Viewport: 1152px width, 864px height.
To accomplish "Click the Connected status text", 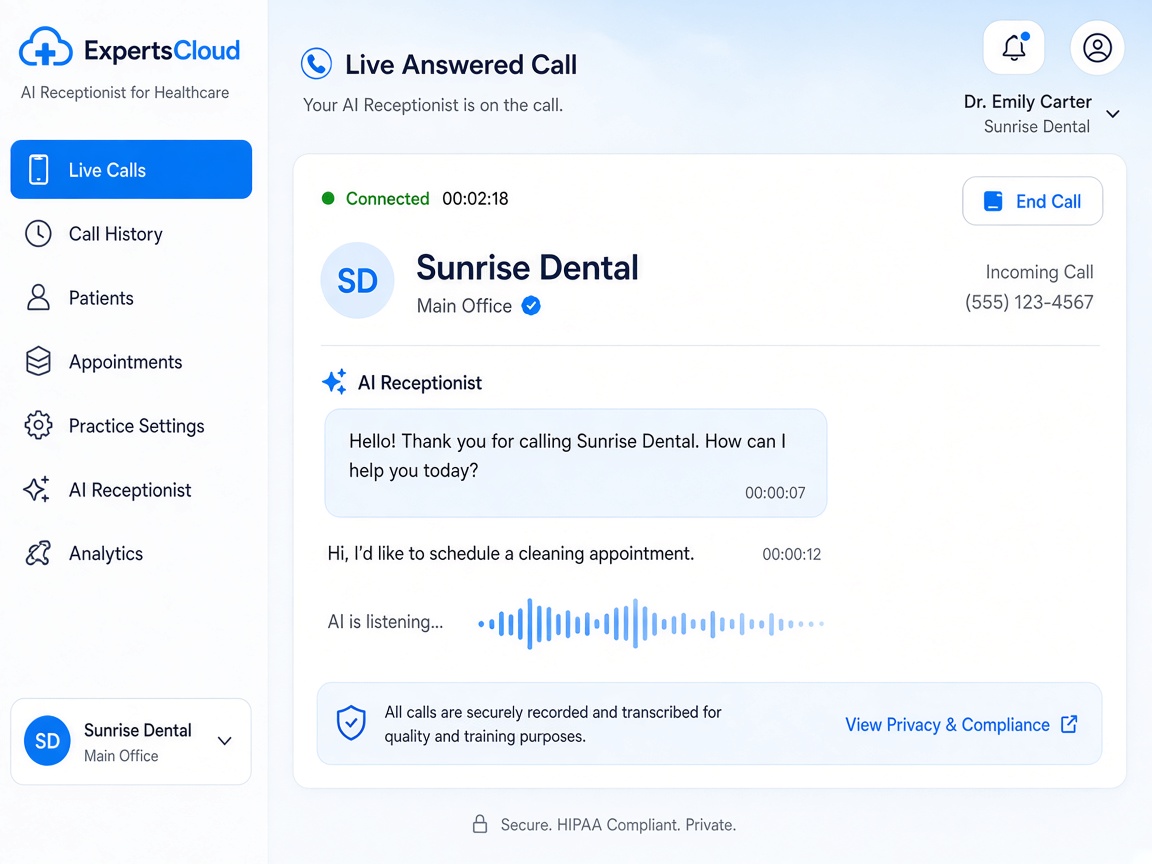I will coord(387,198).
